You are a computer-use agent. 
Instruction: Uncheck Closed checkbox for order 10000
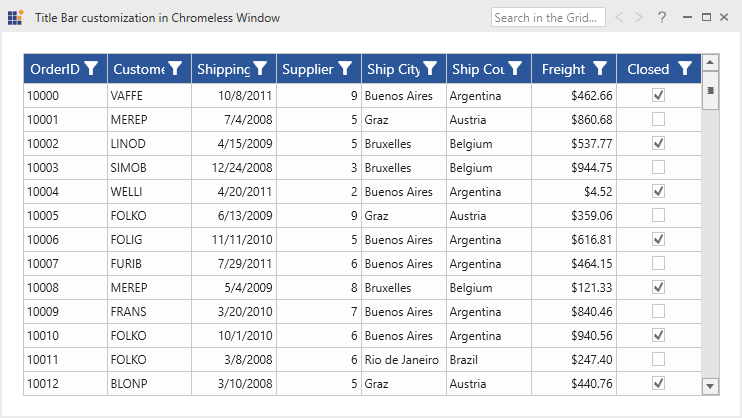click(658, 96)
